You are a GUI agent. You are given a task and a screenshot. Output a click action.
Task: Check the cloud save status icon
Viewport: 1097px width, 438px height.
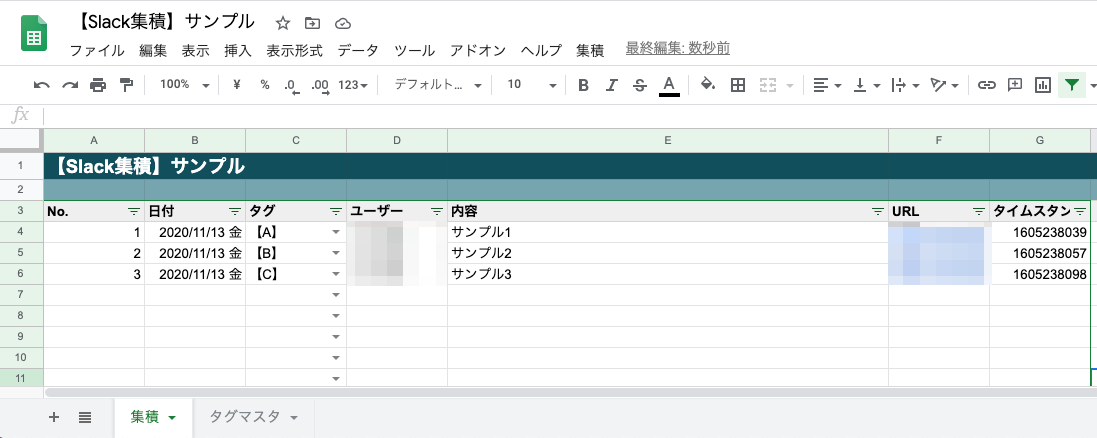tap(342, 23)
